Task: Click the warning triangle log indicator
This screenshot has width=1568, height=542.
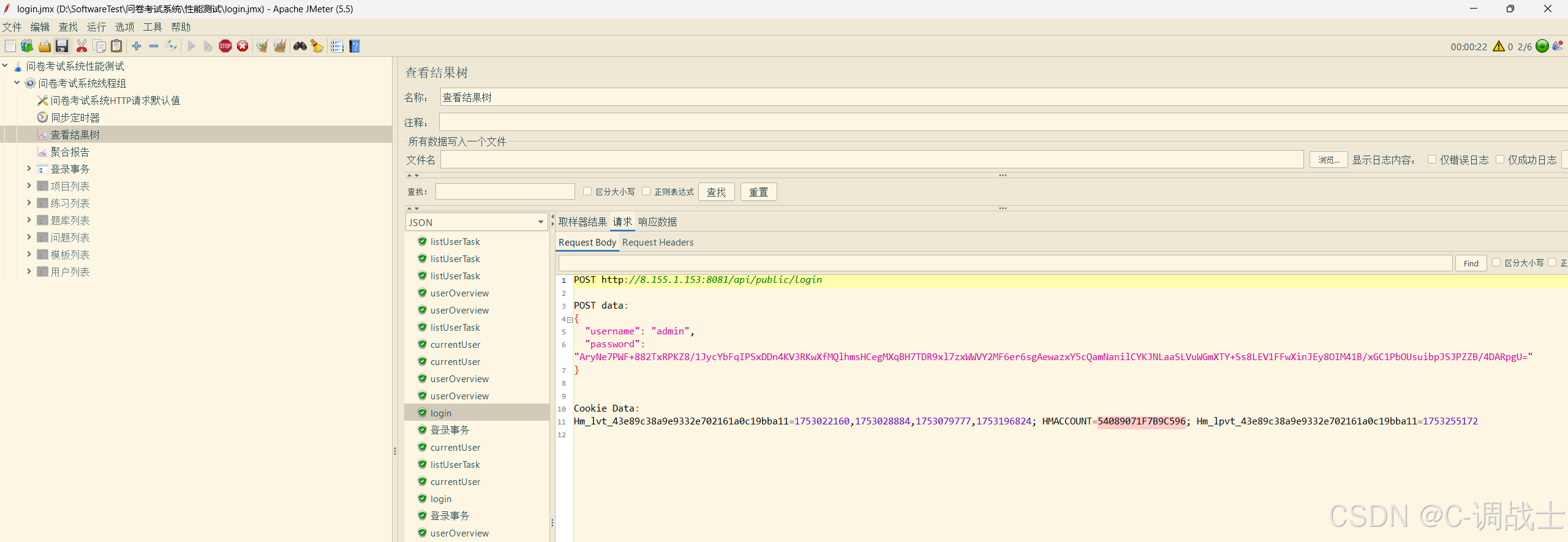Action: pos(1499,47)
